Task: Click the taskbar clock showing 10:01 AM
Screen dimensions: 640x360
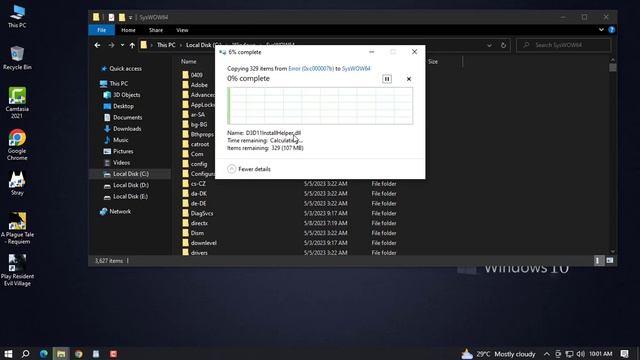Action: (601, 353)
